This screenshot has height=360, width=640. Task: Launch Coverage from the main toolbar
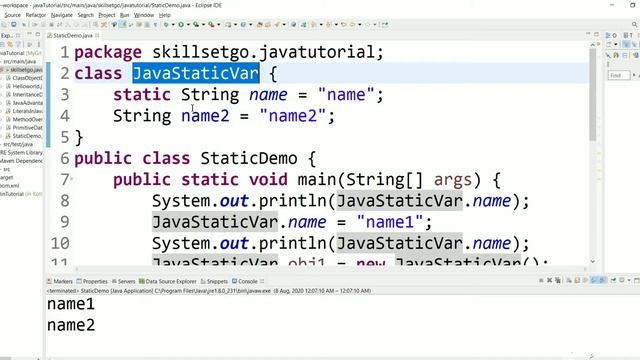coord(196,24)
